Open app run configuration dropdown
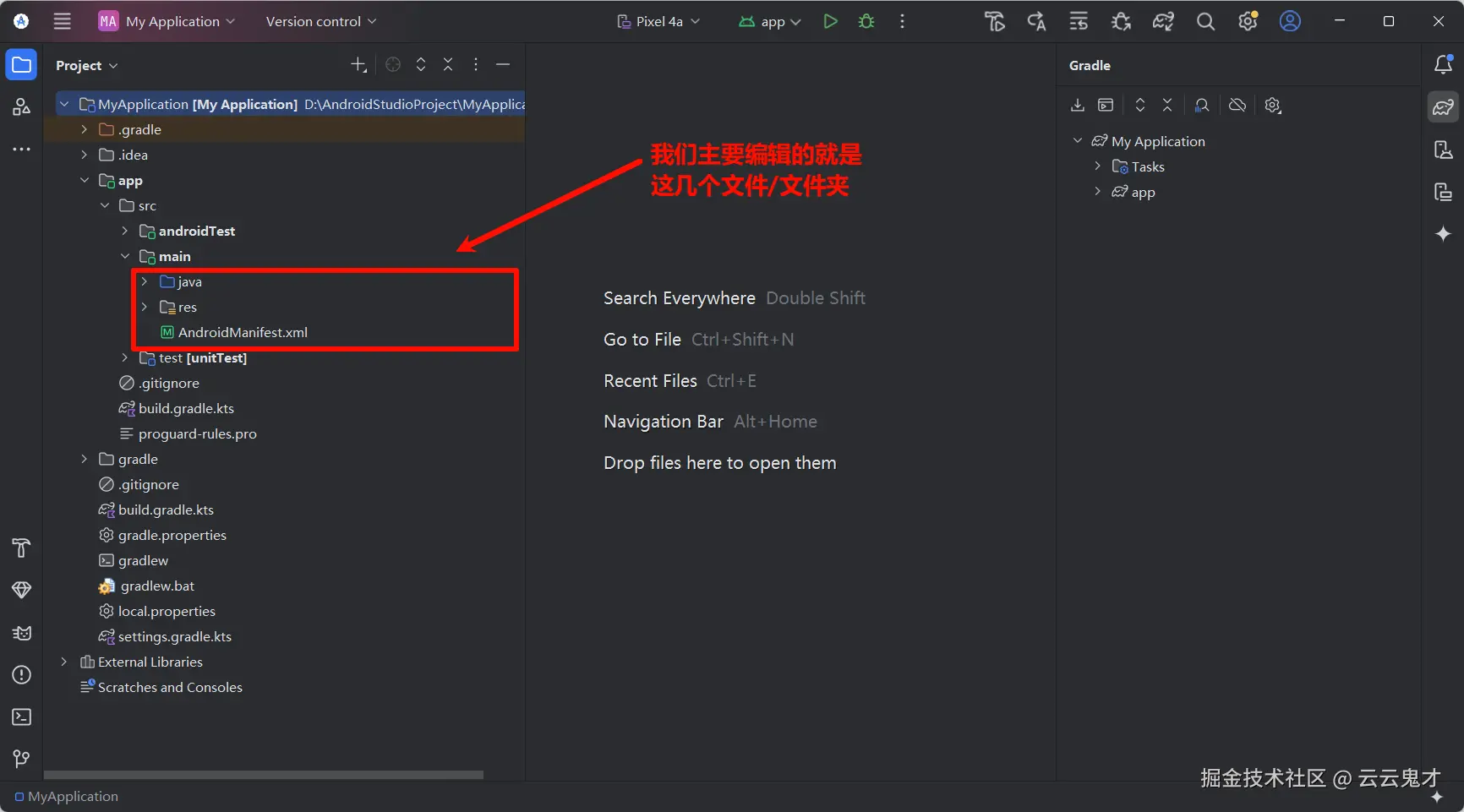 769,21
